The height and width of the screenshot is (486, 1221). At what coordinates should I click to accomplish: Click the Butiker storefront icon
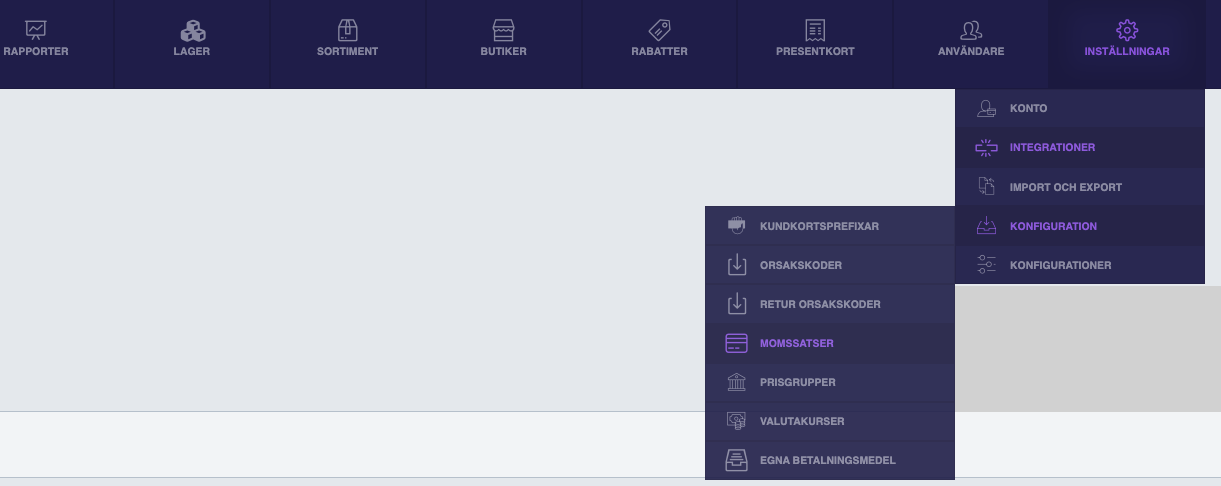click(504, 31)
